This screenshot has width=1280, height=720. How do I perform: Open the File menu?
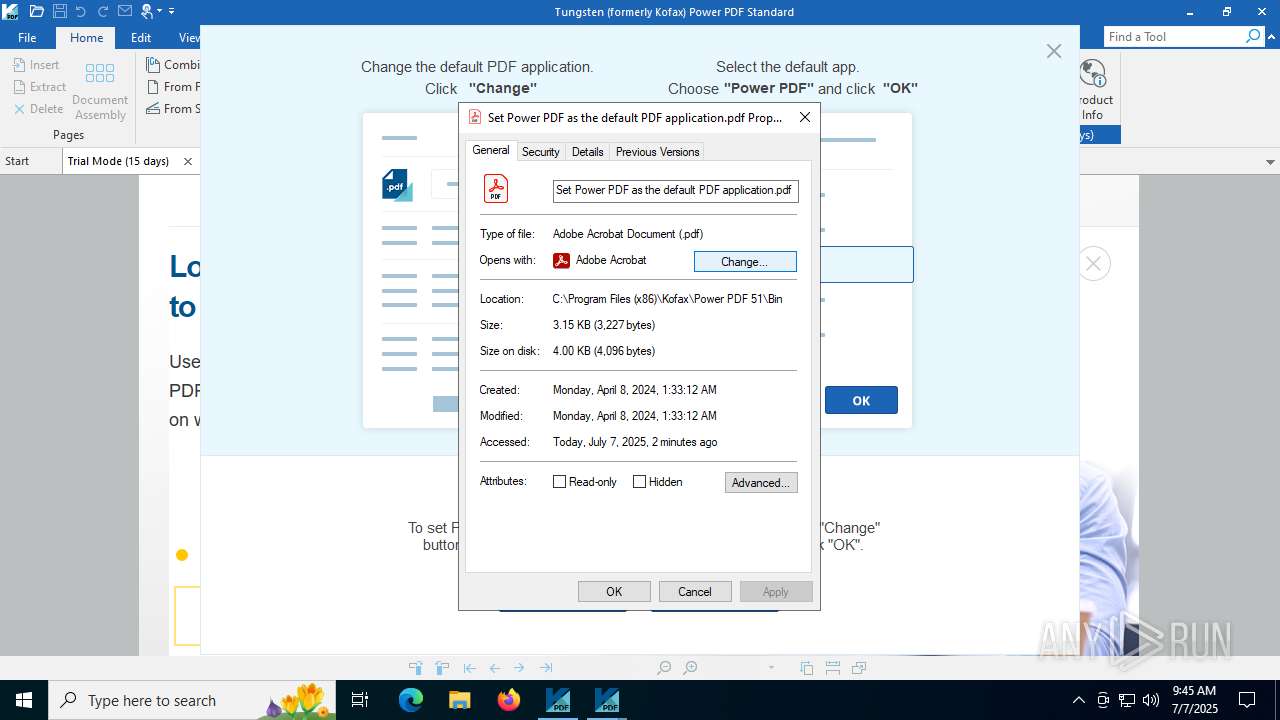[27, 37]
